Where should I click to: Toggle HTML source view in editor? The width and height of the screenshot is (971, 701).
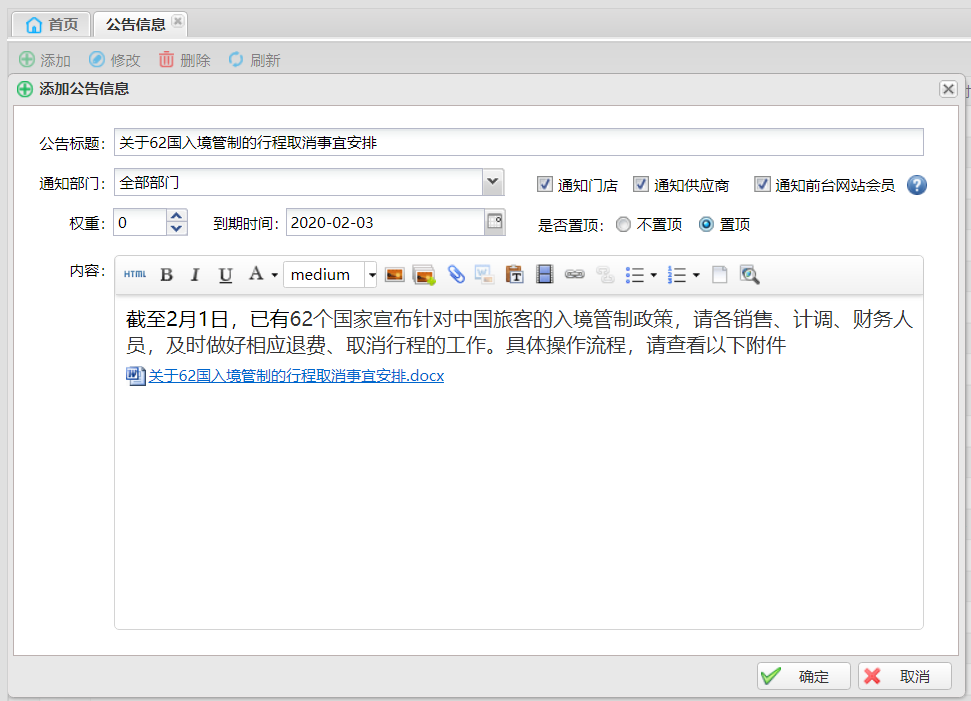[134, 274]
